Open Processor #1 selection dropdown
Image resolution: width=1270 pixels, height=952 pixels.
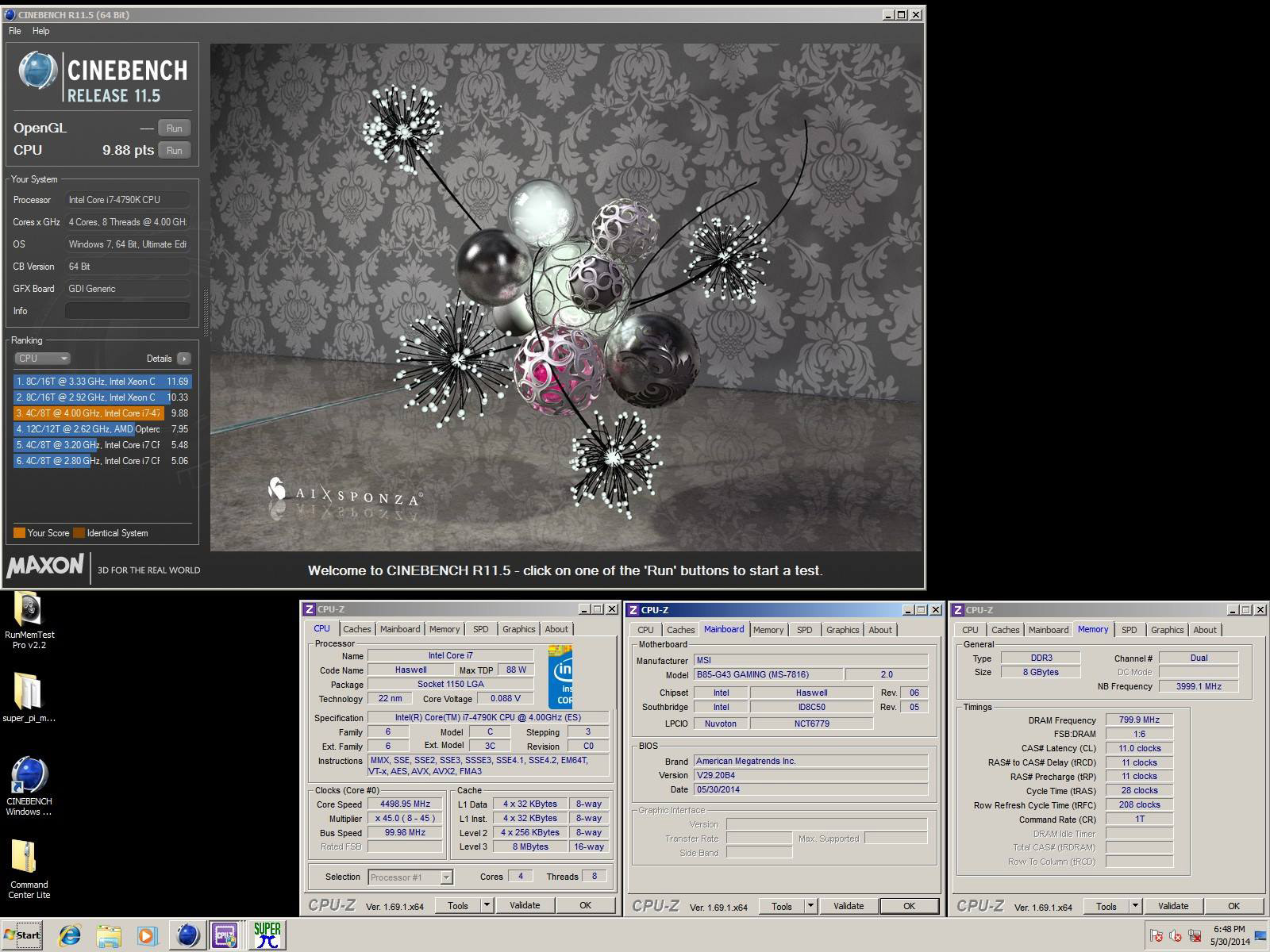pyautogui.click(x=446, y=877)
